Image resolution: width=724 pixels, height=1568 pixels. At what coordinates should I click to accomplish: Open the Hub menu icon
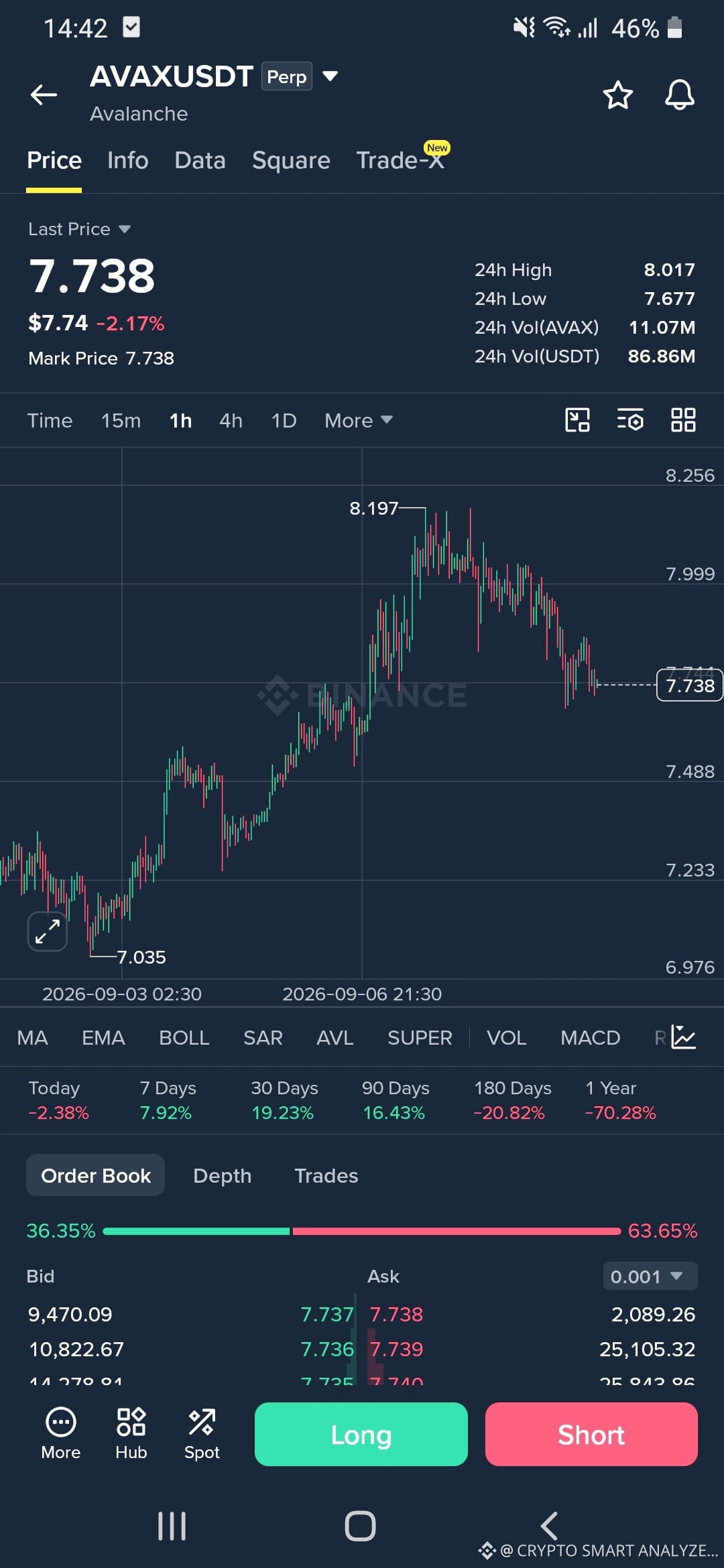coord(131,1434)
